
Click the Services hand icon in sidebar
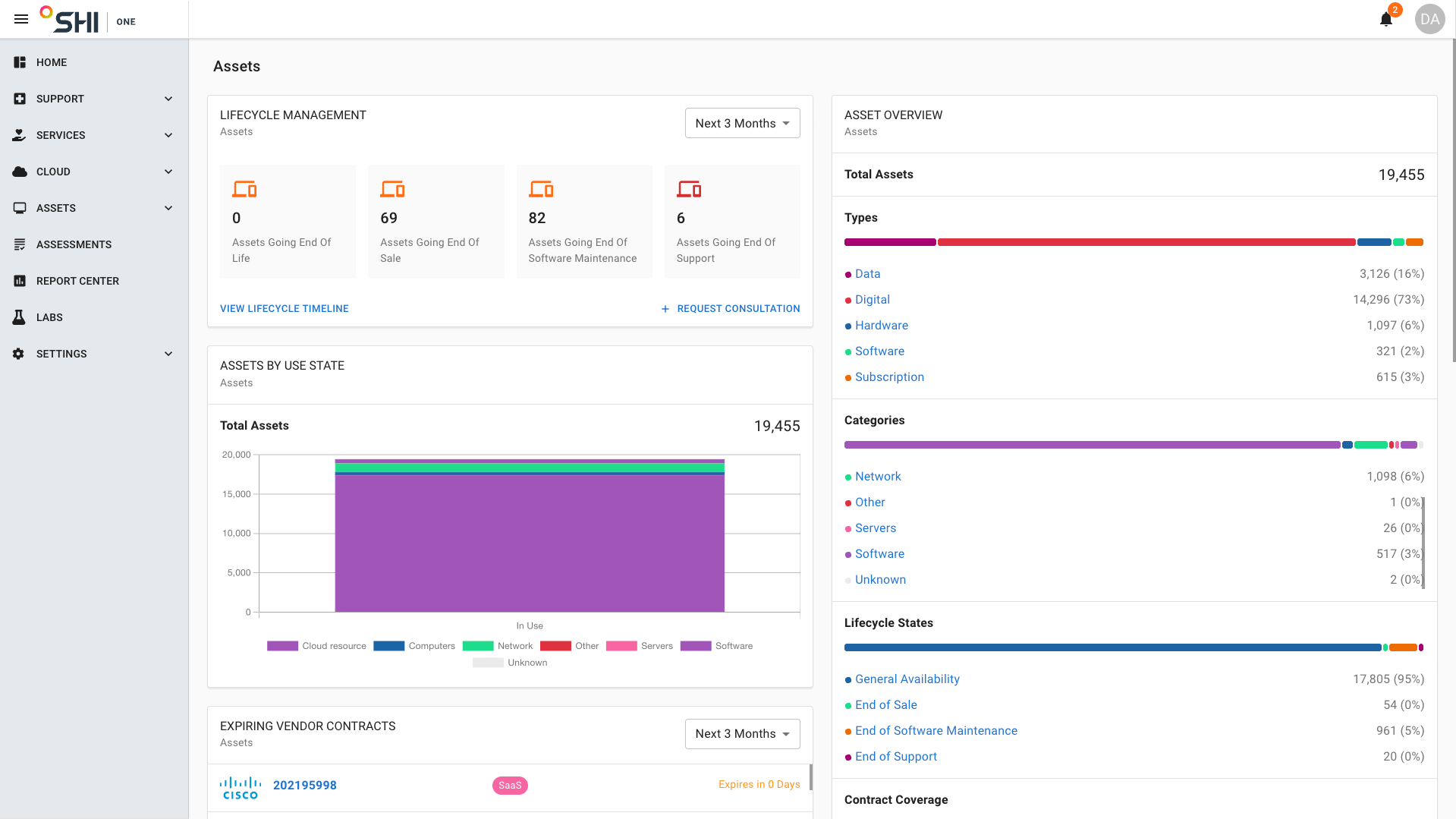tap(20, 135)
